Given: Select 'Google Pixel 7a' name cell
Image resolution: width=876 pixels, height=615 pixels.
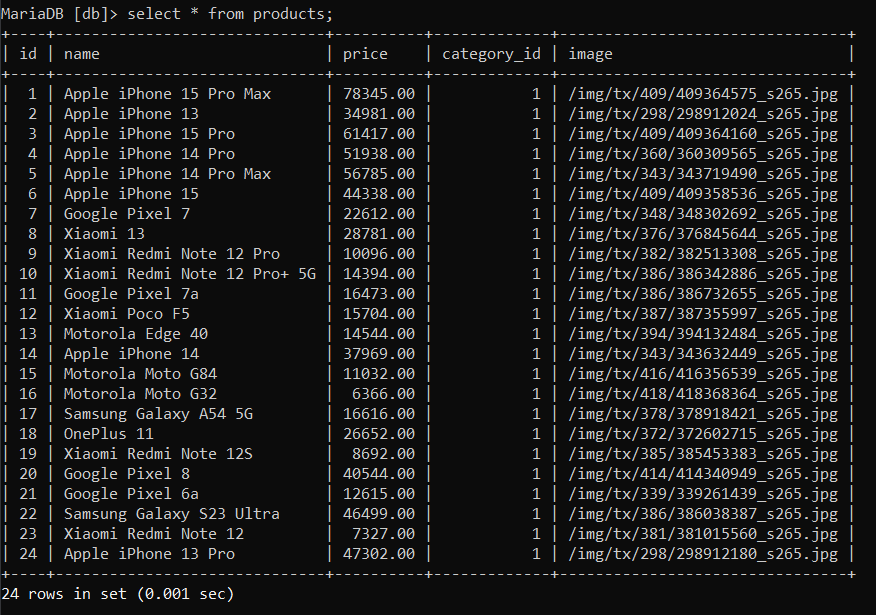Looking at the screenshot, I should point(131,294).
